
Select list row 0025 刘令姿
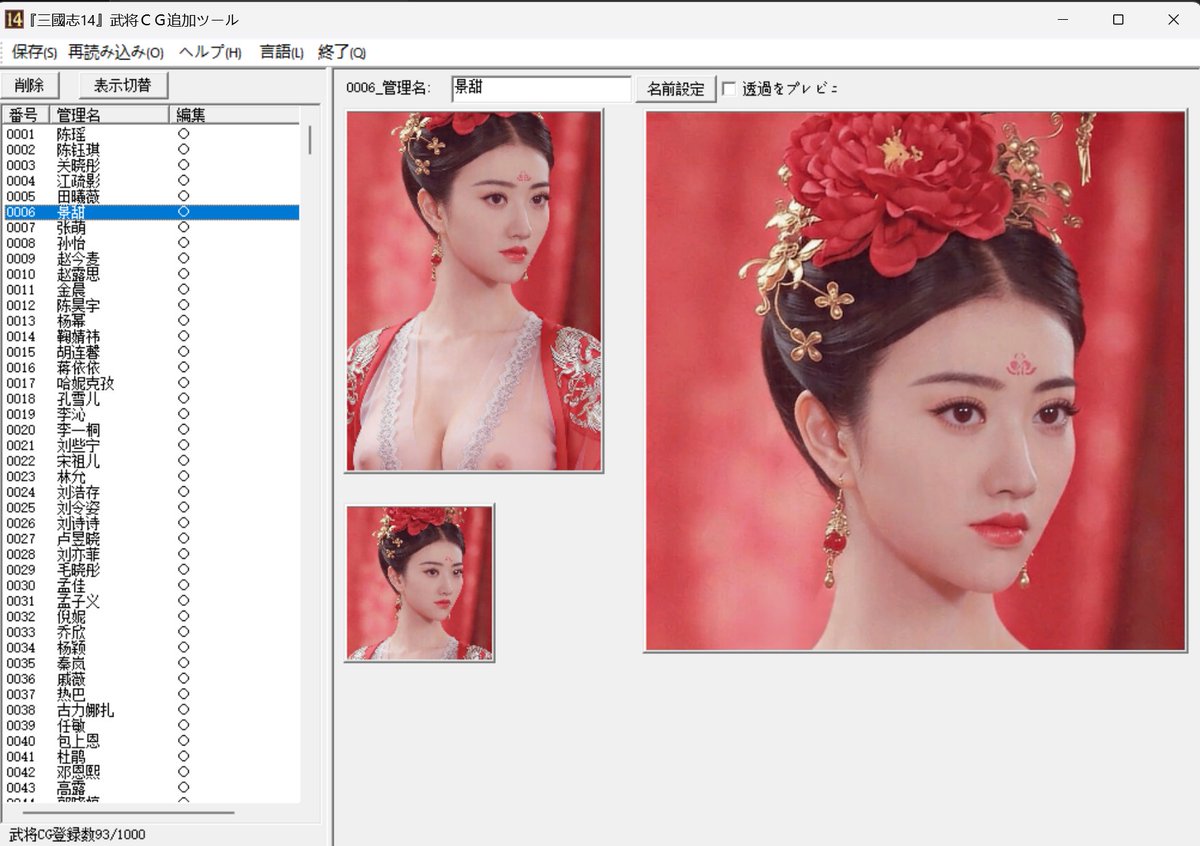coord(151,508)
